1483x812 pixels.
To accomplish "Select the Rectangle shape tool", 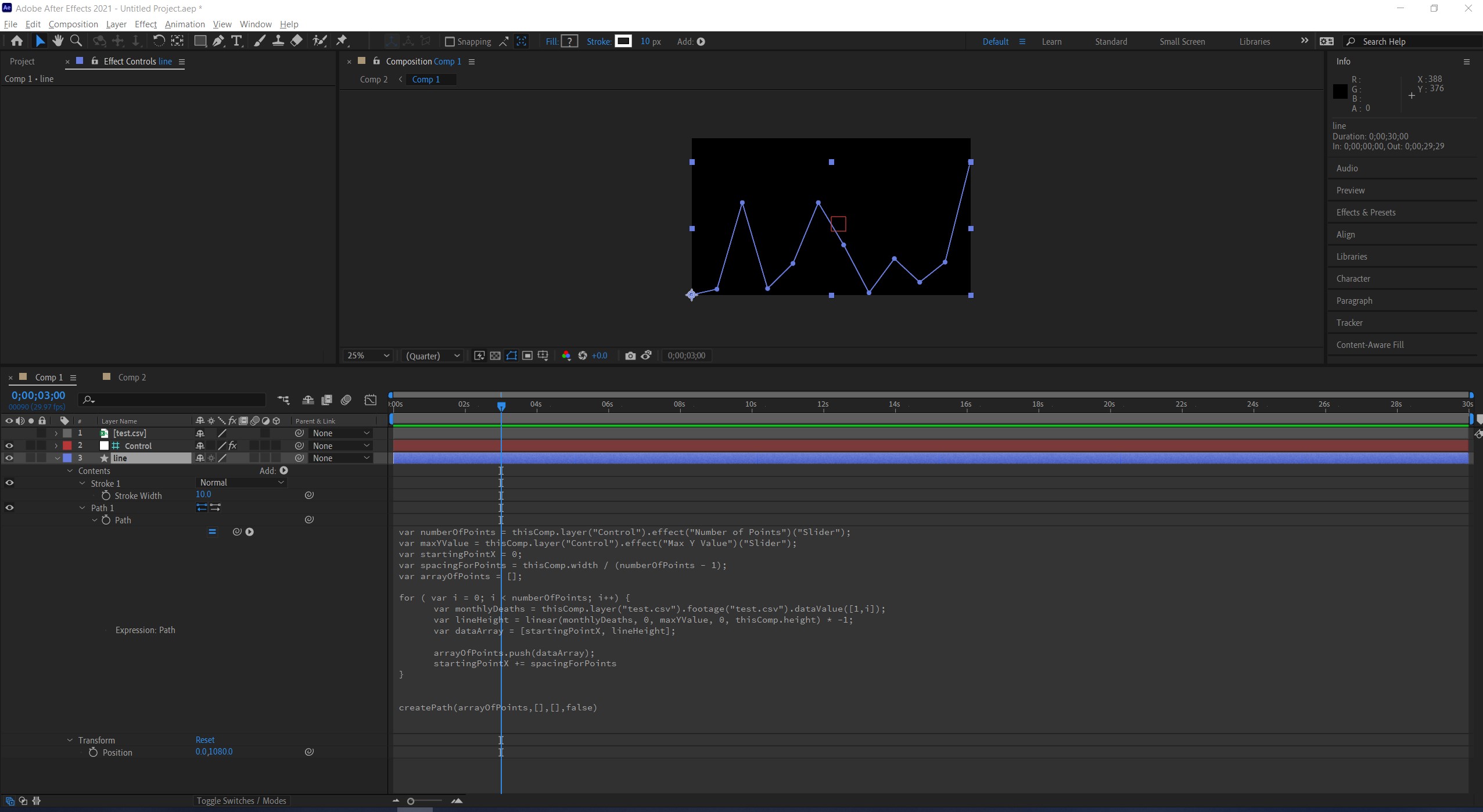I will point(199,41).
